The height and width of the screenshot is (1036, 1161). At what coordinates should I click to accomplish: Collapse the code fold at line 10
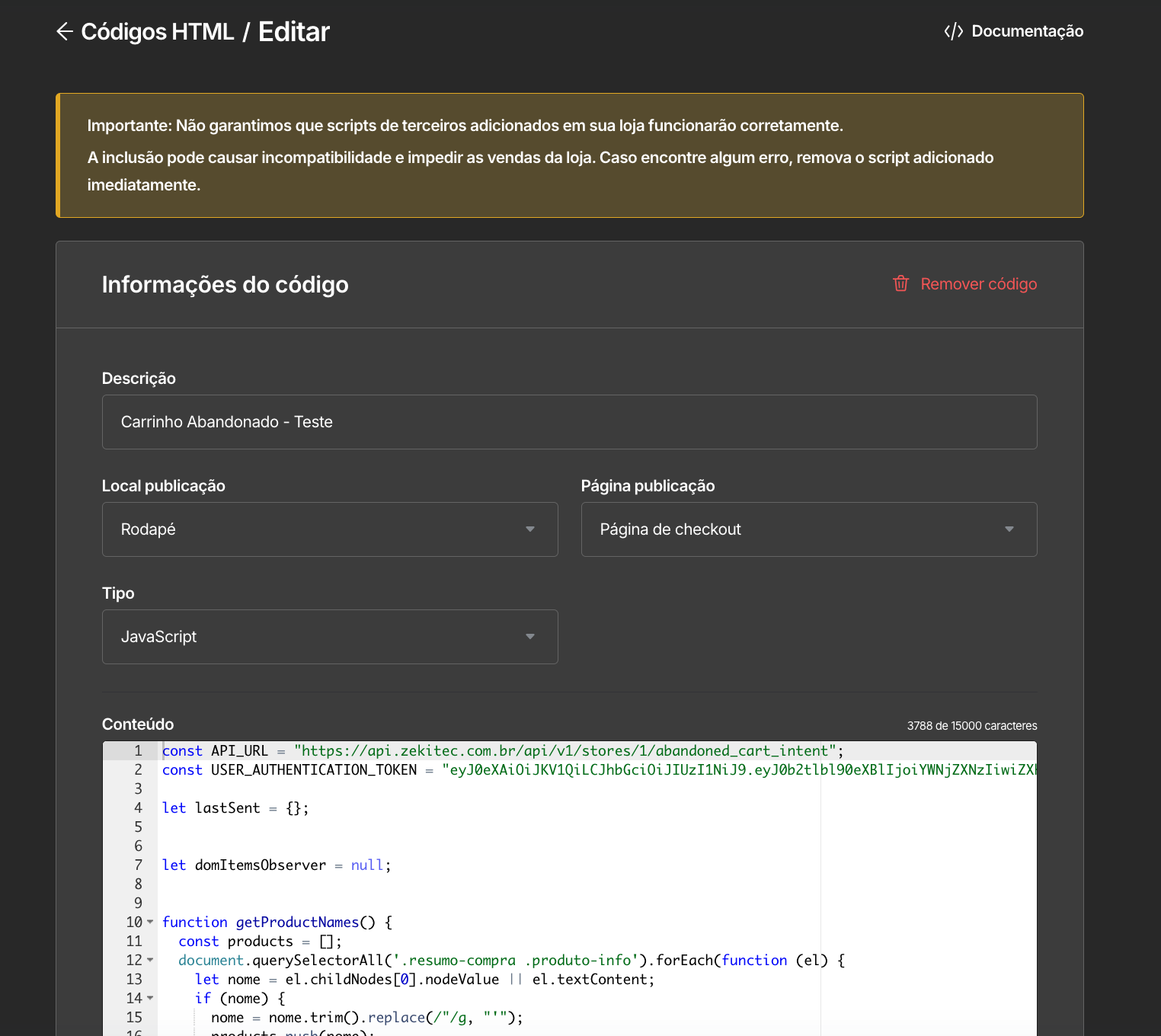(150, 922)
